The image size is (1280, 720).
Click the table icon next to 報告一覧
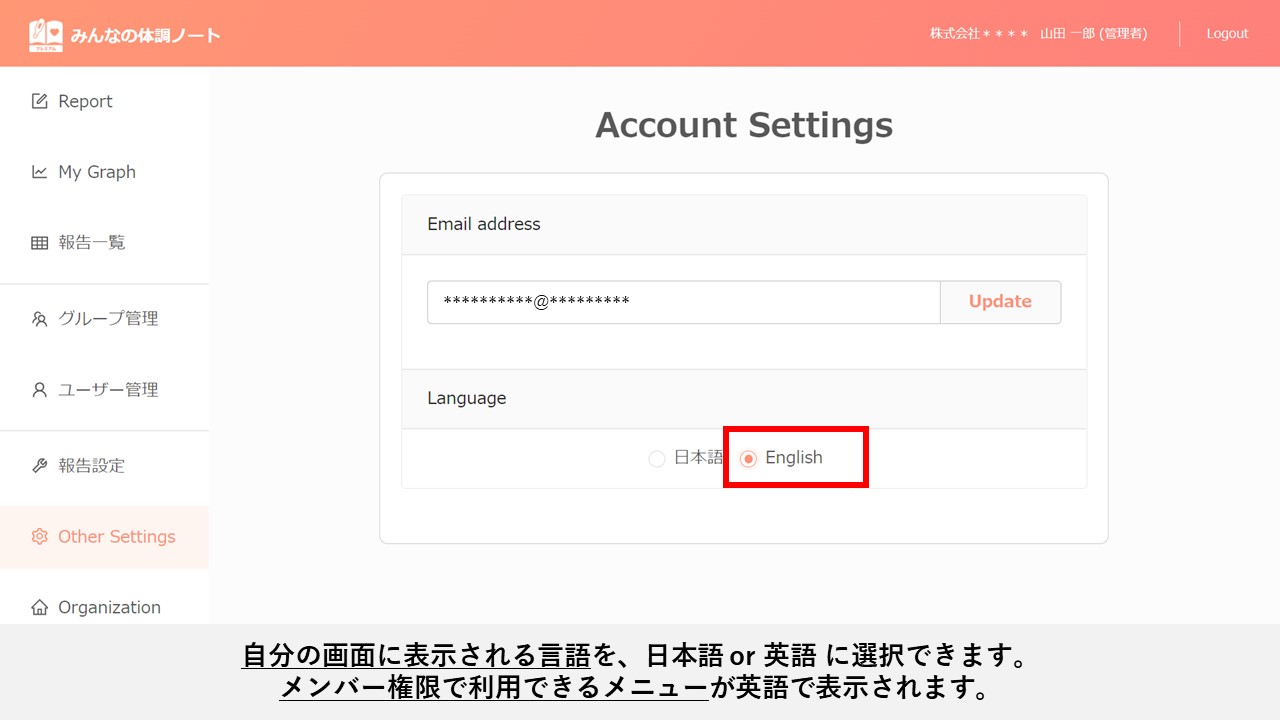[x=40, y=243]
